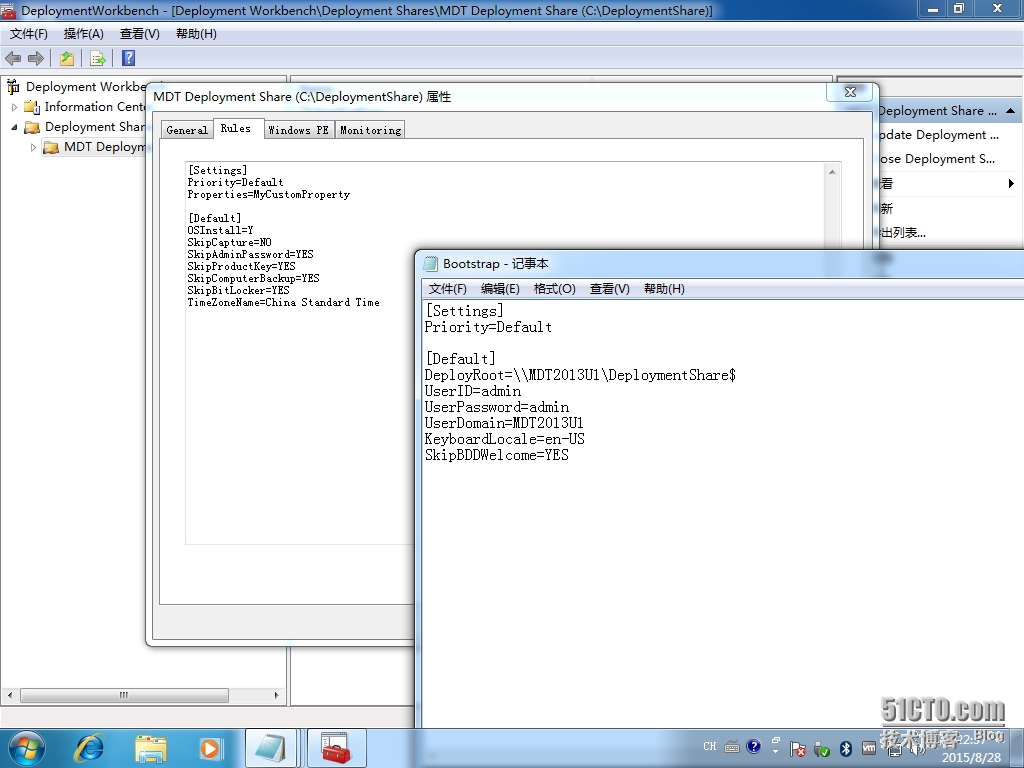The height and width of the screenshot is (768, 1024).
Task: Click the UserID=admin line in Notepad
Action: click(473, 391)
